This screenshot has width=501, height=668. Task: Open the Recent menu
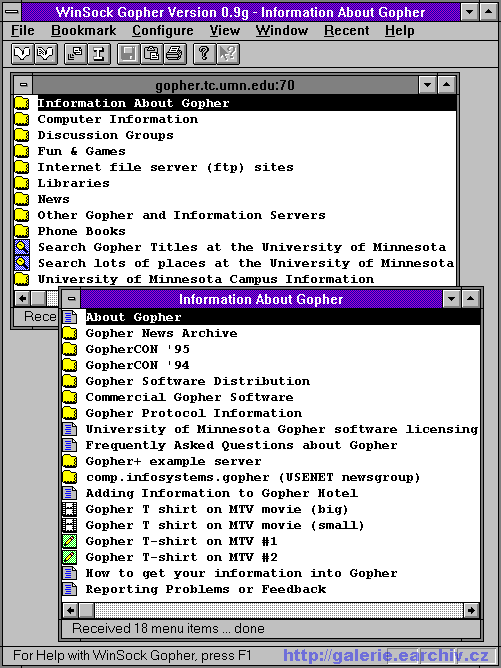pos(347,31)
